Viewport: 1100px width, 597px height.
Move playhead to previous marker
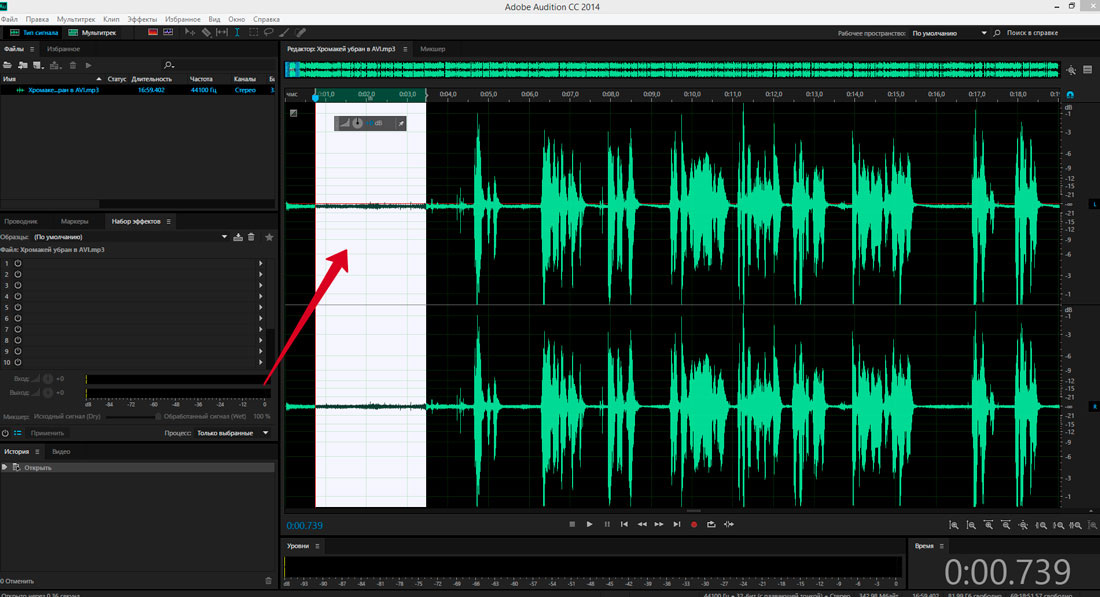coord(624,524)
